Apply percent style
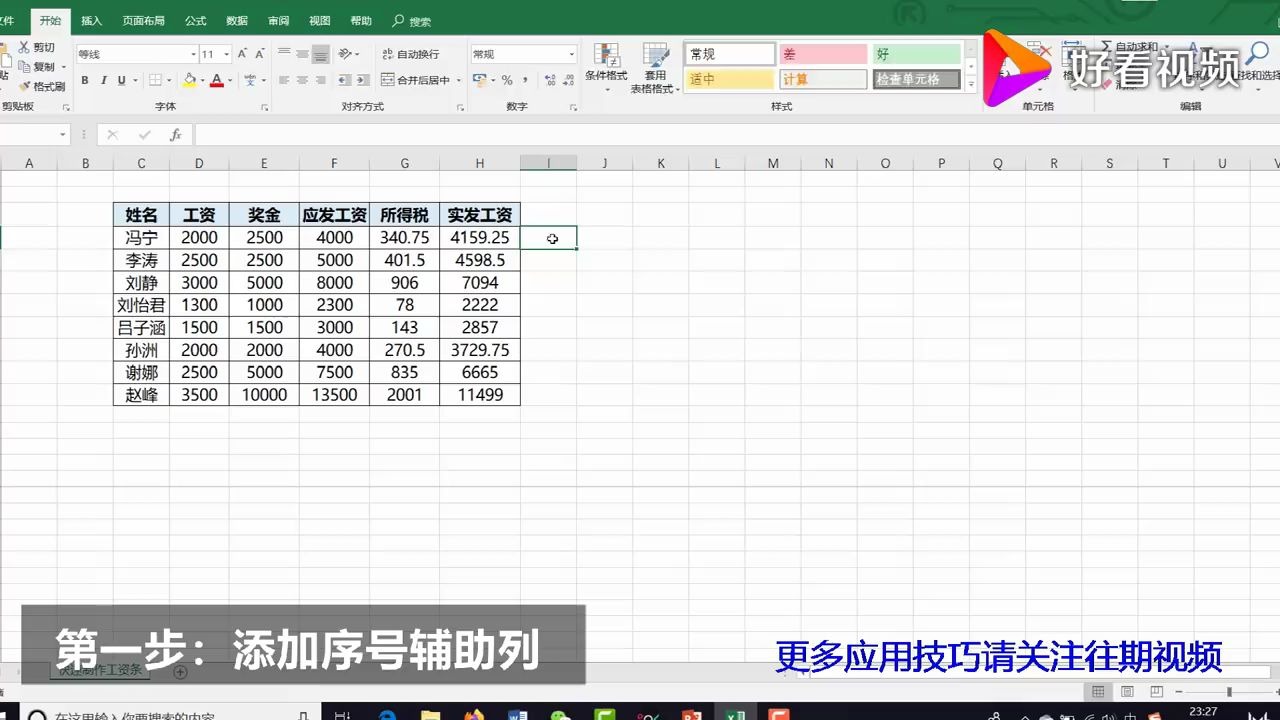The image size is (1280, 720). click(x=506, y=80)
